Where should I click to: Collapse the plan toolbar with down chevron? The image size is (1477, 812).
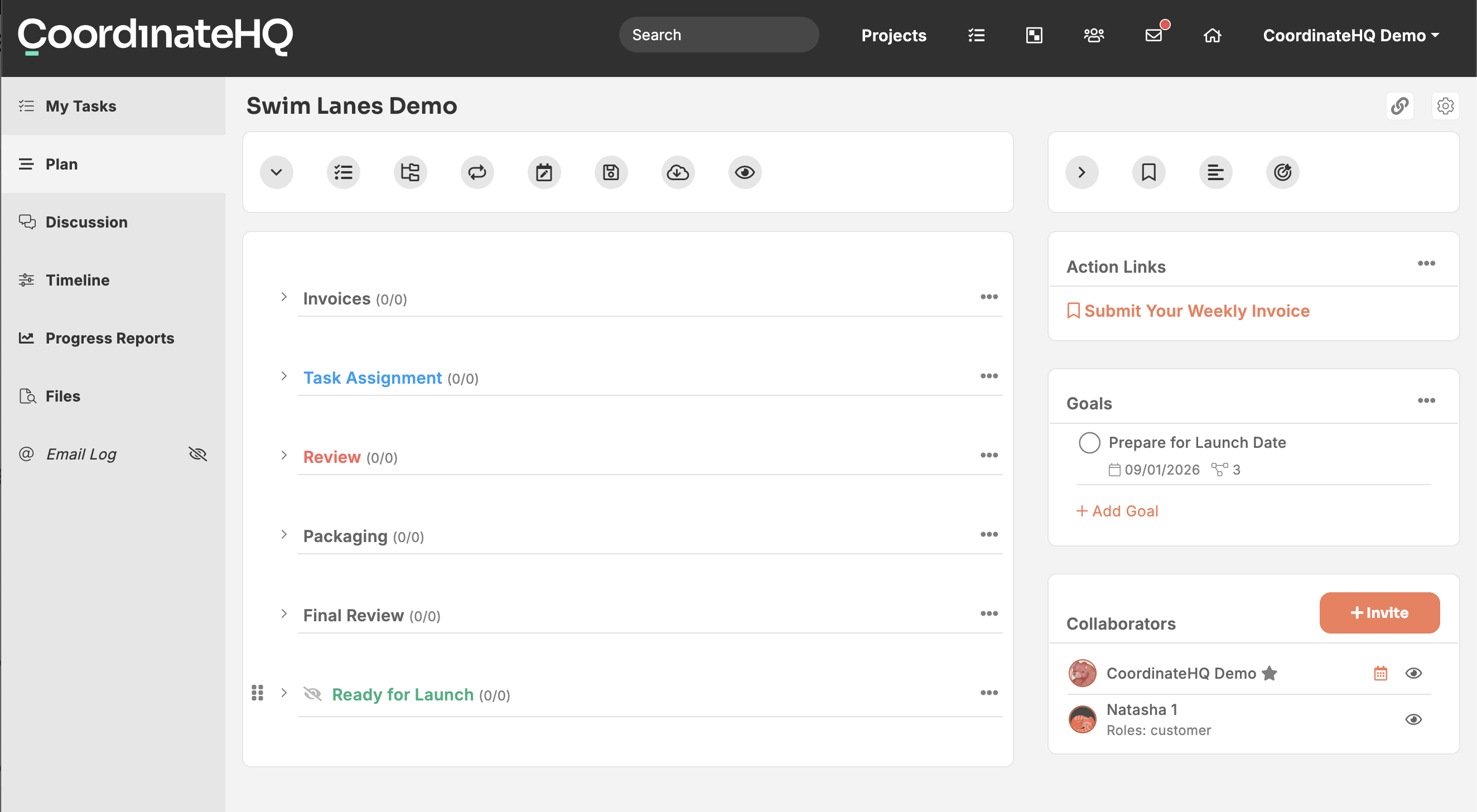276,172
